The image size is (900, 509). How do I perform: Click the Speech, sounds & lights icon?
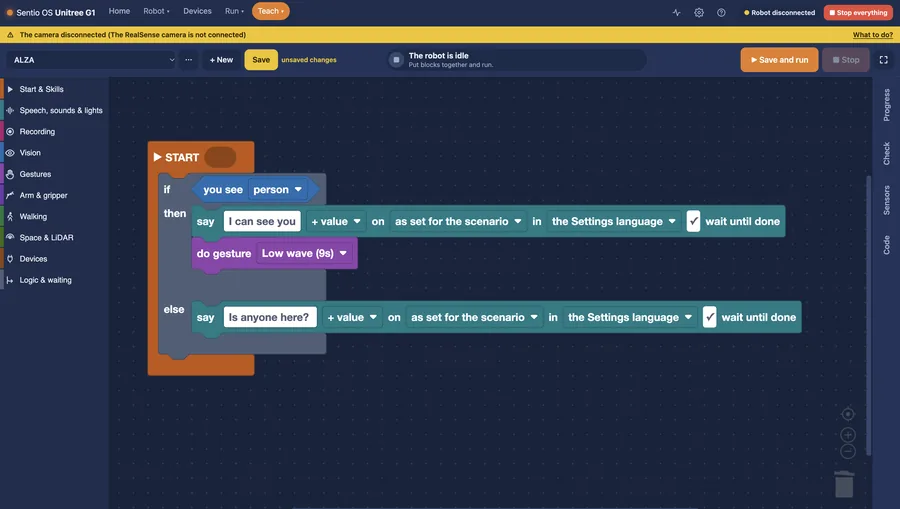click(x=10, y=110)
